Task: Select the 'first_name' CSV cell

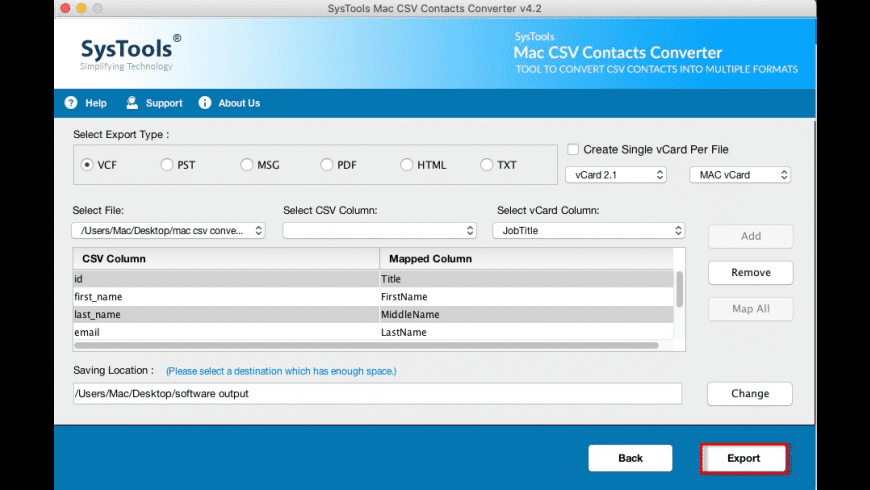Action: point(226,296)
